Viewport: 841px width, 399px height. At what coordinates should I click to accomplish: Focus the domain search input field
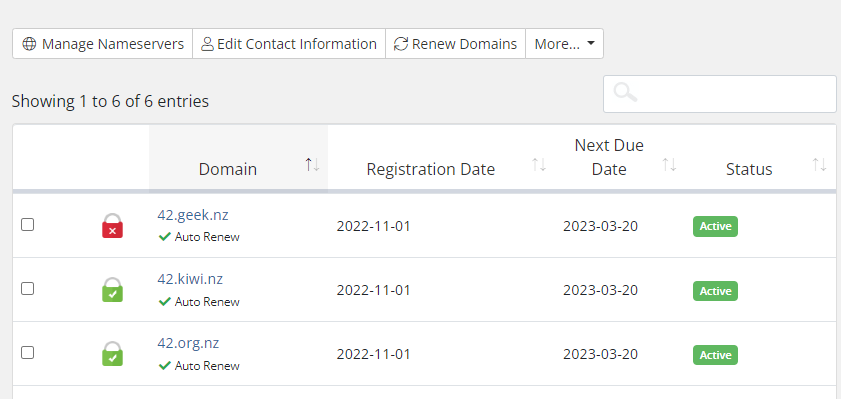(720, 94)
